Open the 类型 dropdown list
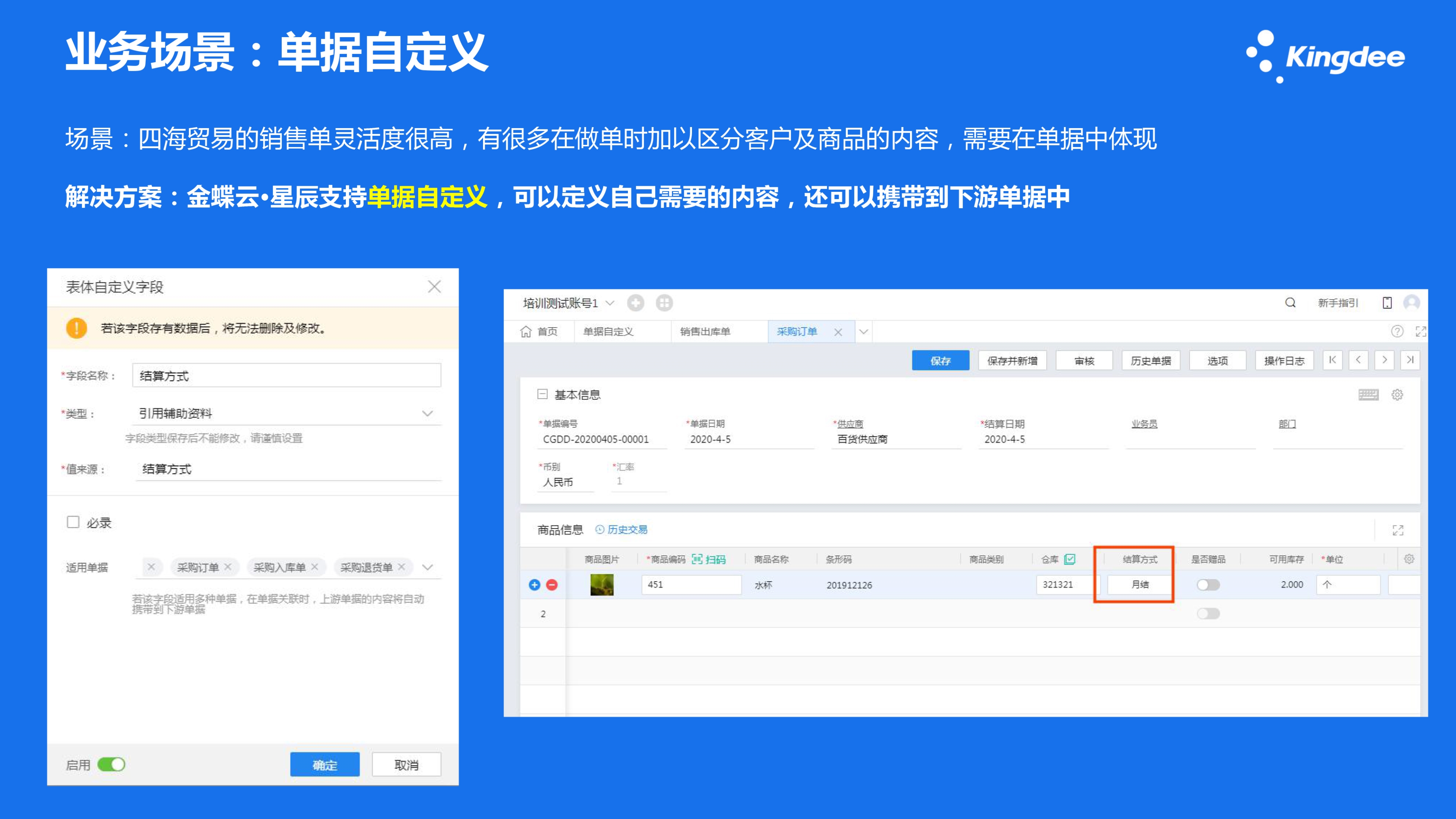 coord(427,413)
